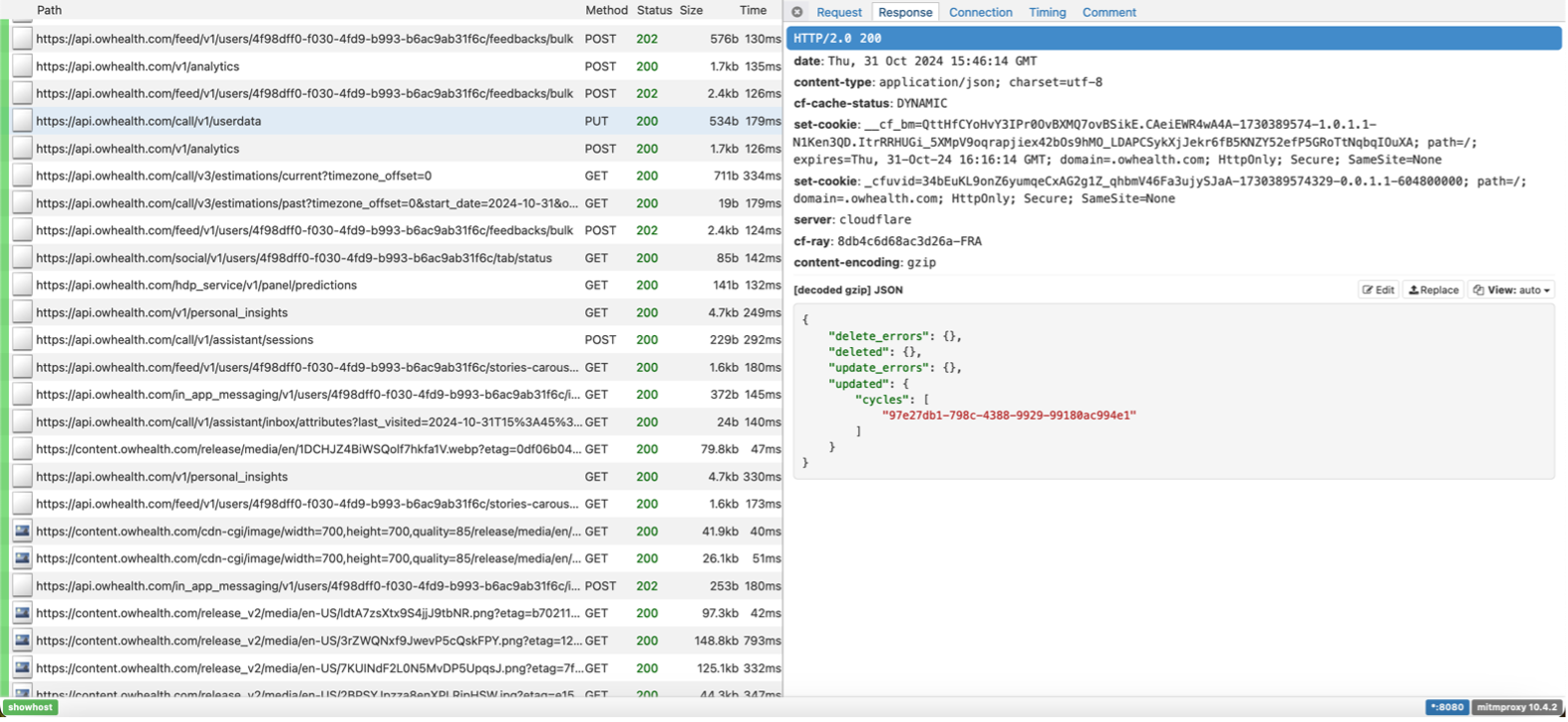This screenshot has height=722, width=1568.
Task: Click the file icon of the PUT userdata flow
Action: coord(22,122)
